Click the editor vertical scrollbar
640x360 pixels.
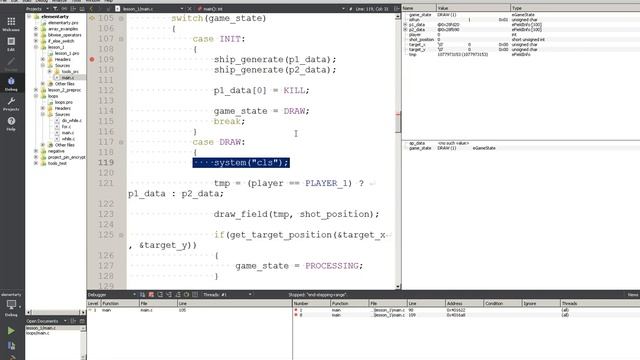pyautogui.click(x=398, y=151)
